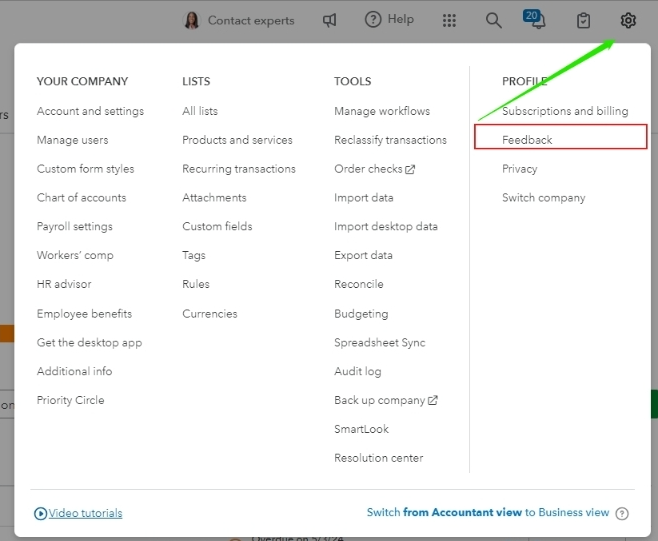Open Chart of accounts
Viewport: 658px width, 541px height.
81,198
